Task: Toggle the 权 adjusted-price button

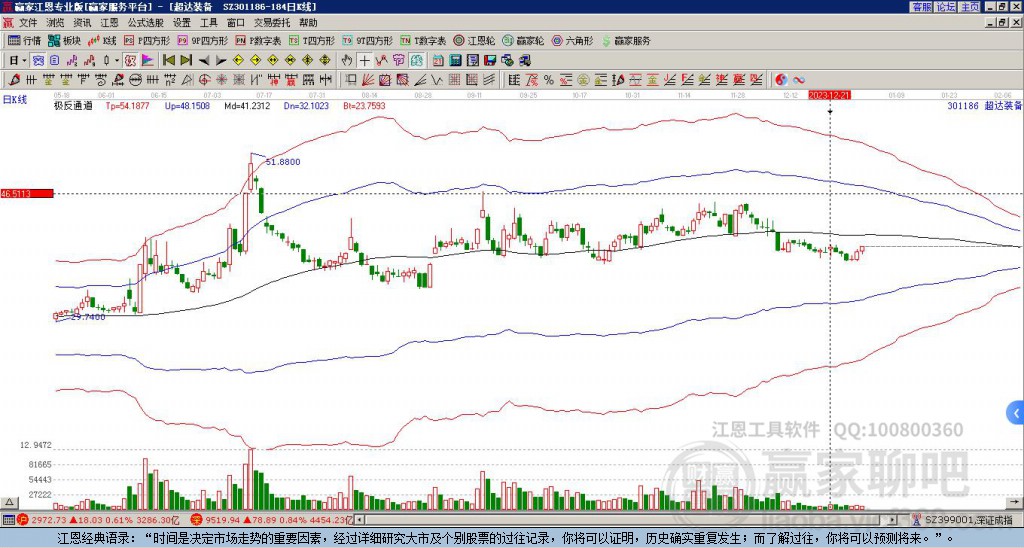Action: click(x=130, y=60)
